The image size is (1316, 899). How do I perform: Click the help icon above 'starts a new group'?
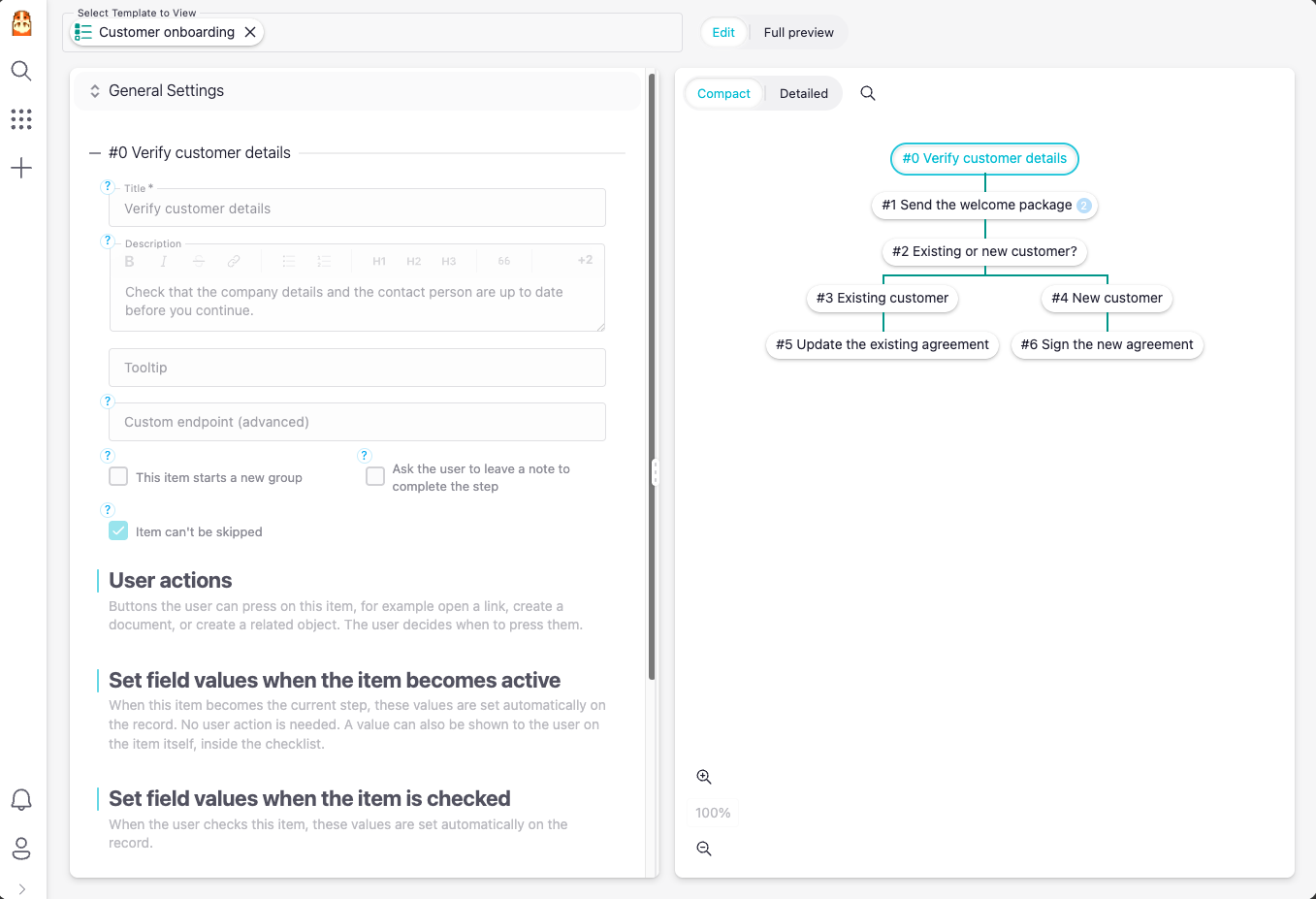pos(108,456)
